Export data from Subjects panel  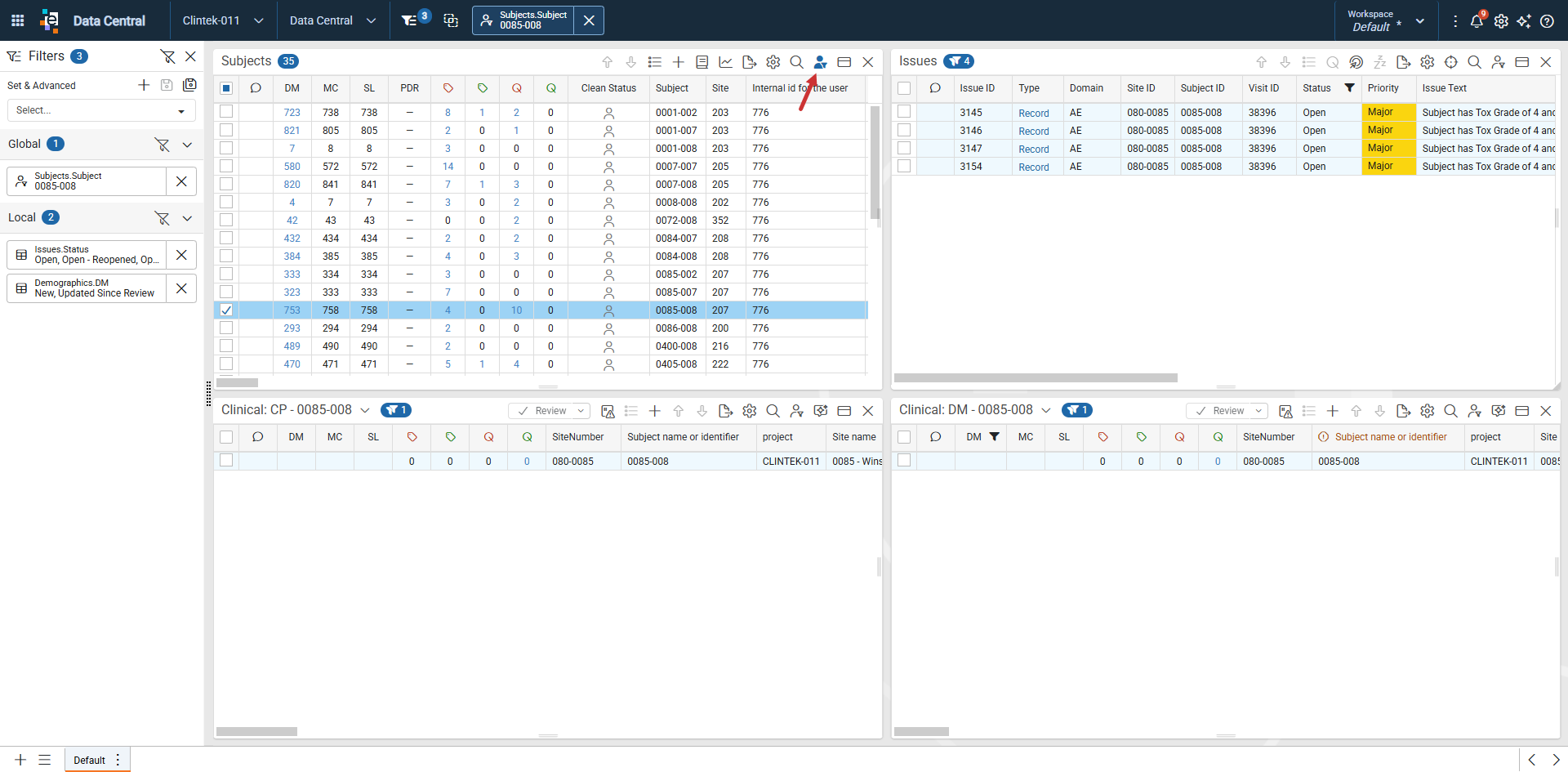point(749,62)
